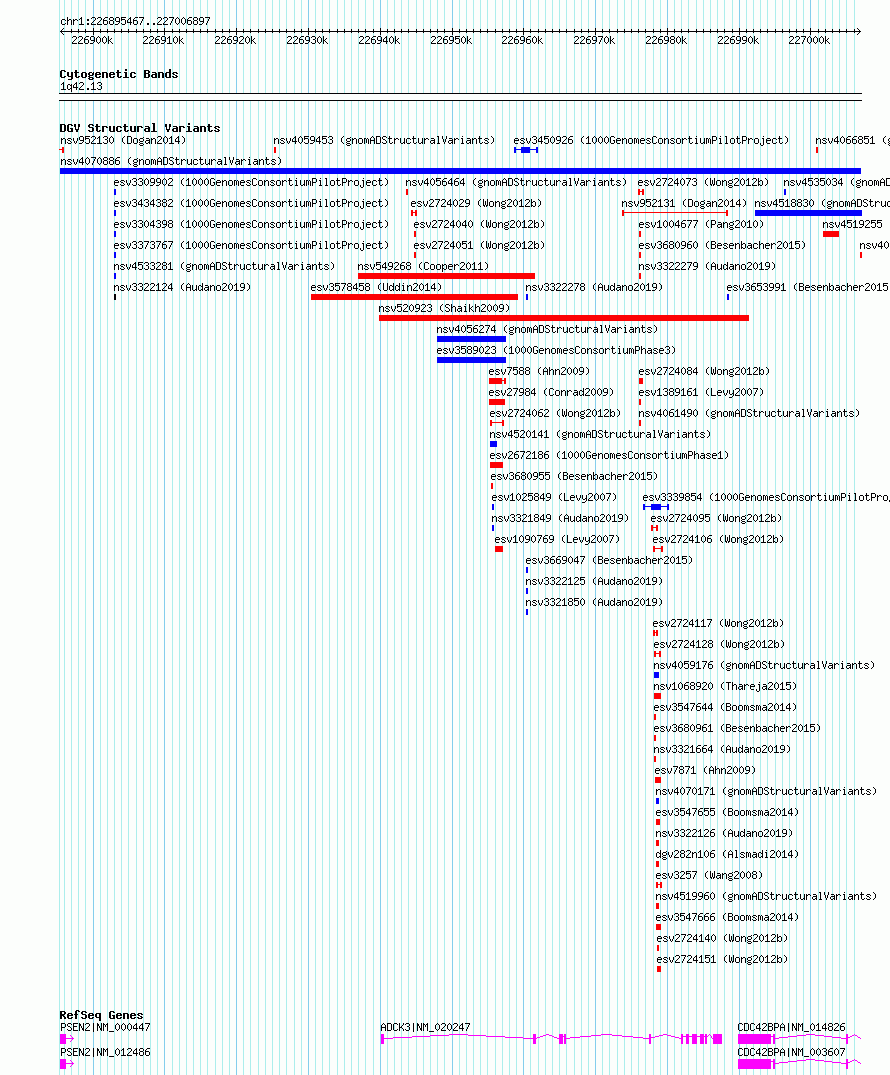Click nsv549268 (Cooper2011) label
Screen dimensions: 890x1075
point(423,266)
